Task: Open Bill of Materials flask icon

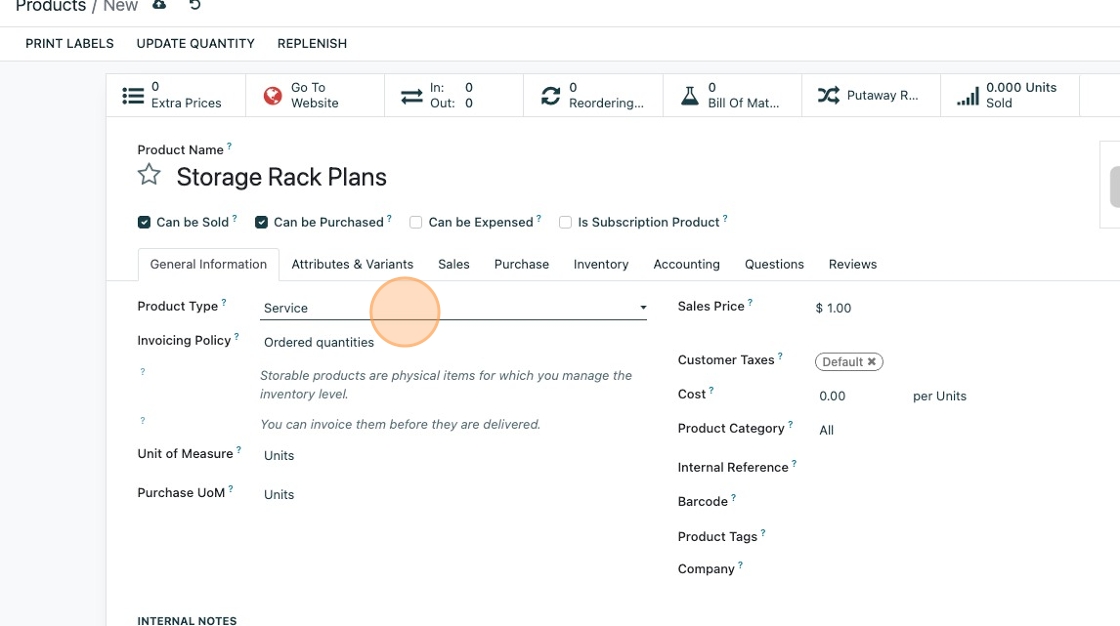Action: click(689, 96)
